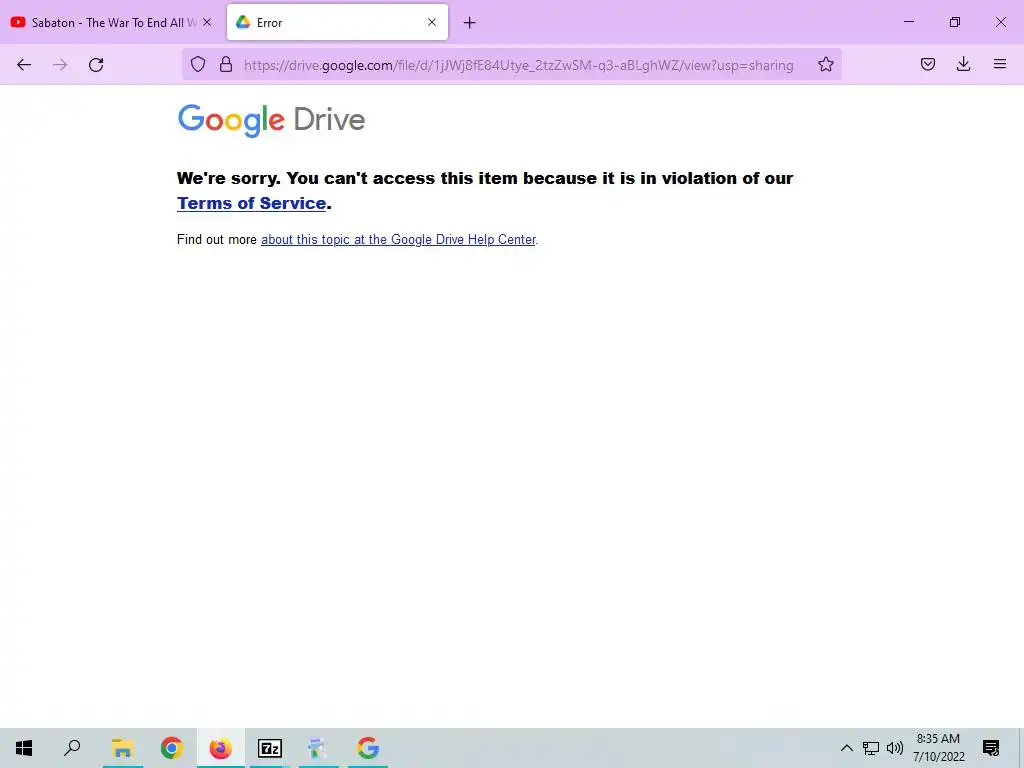Open the Windows notification center
Screen dimensions: 1024x768
[991, 748]
